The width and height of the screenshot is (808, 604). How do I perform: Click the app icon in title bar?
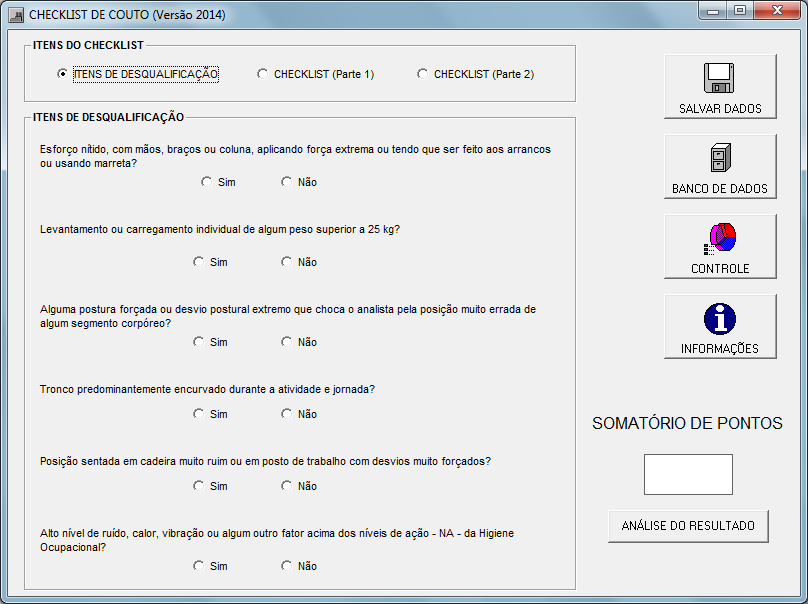point(15,15)
